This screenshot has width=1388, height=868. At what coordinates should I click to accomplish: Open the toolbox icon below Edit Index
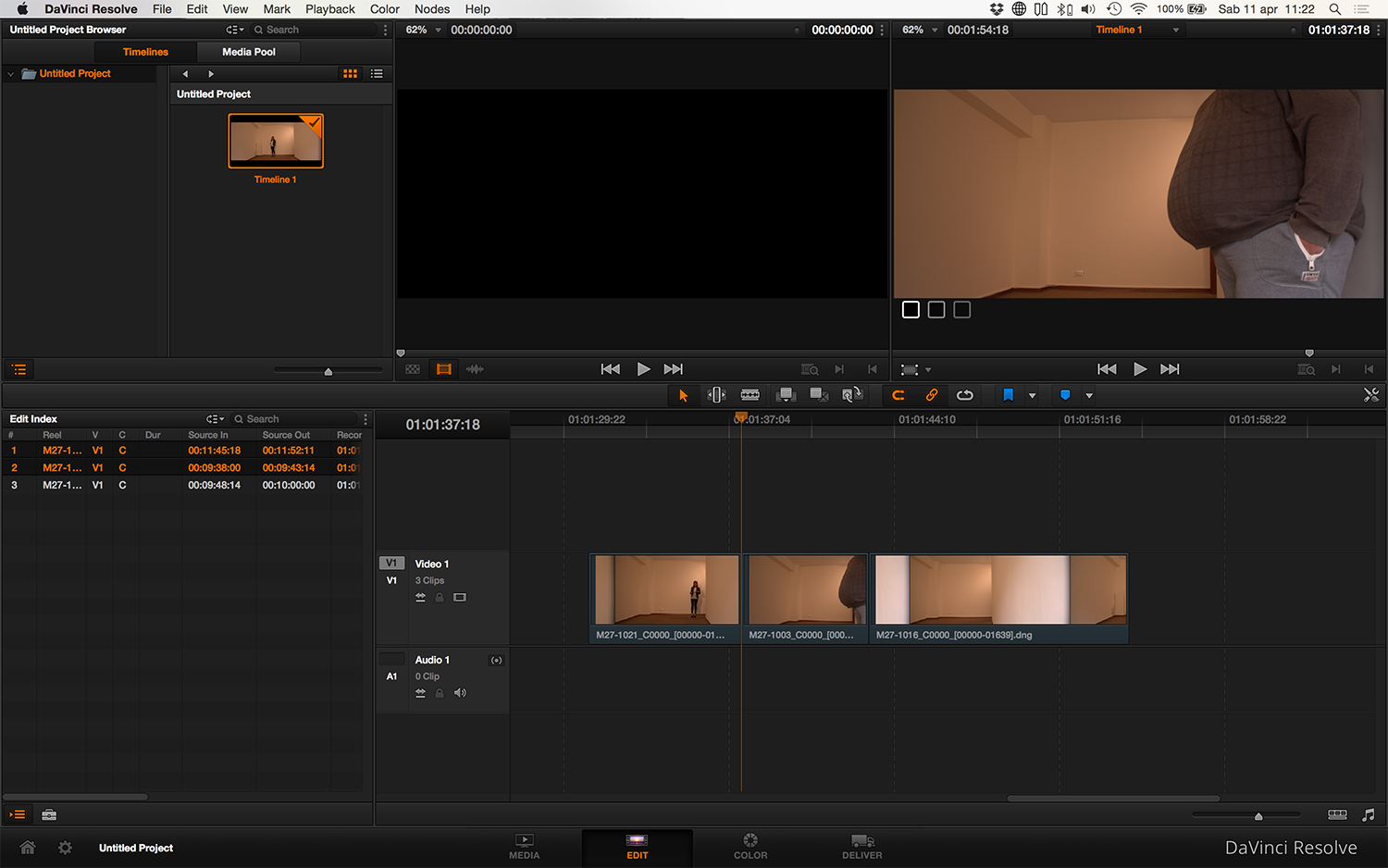(x=49, y=814)
